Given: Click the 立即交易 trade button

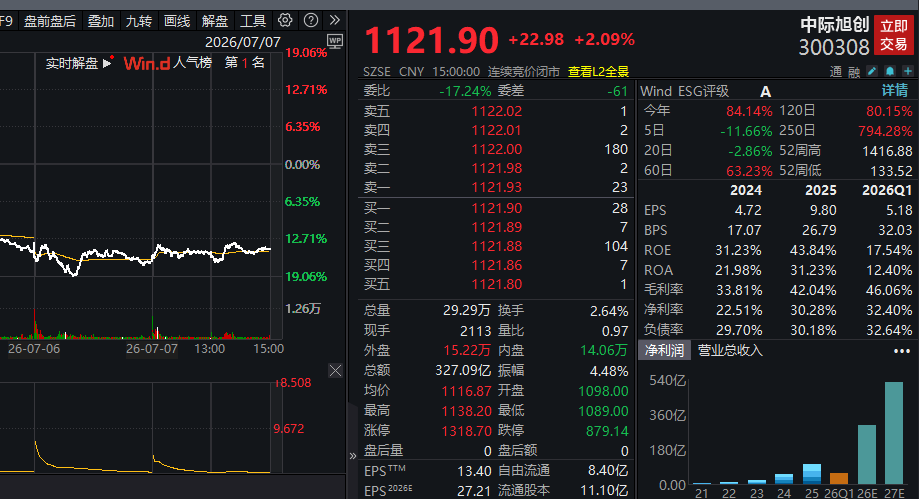Looking at the screenshot, I should pyautogui.click(x=893, y=35).
